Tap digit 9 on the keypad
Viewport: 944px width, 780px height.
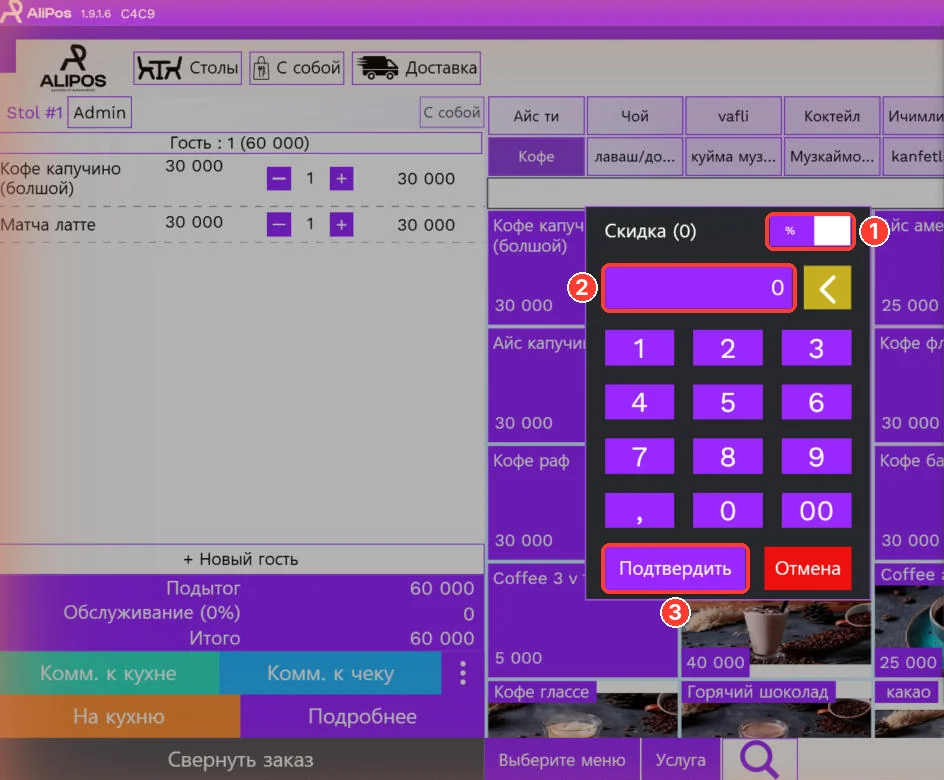click(x=816, y=456)
